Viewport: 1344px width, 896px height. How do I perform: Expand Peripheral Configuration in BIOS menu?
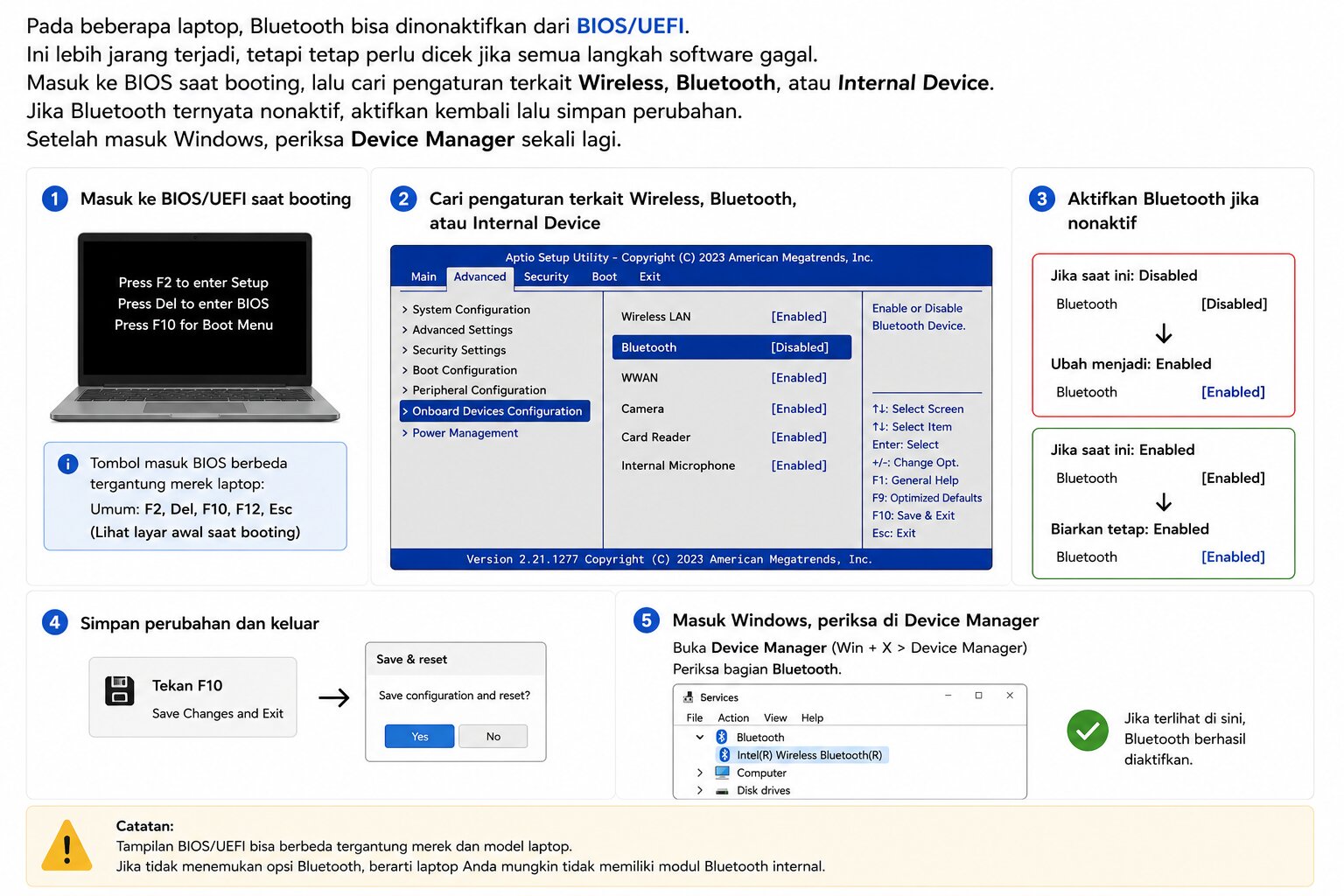pos(473,390)
